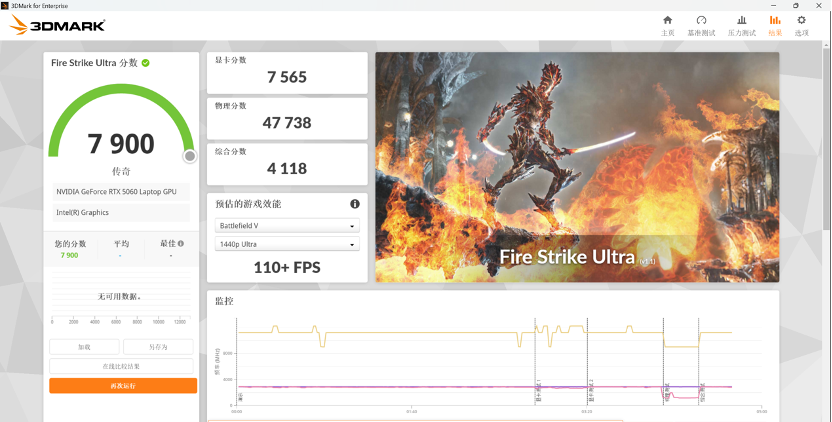Click the 3DMark logo
The height and width of the screenshot is (422, 832).
pyautogui.click(x=57, y=25)
